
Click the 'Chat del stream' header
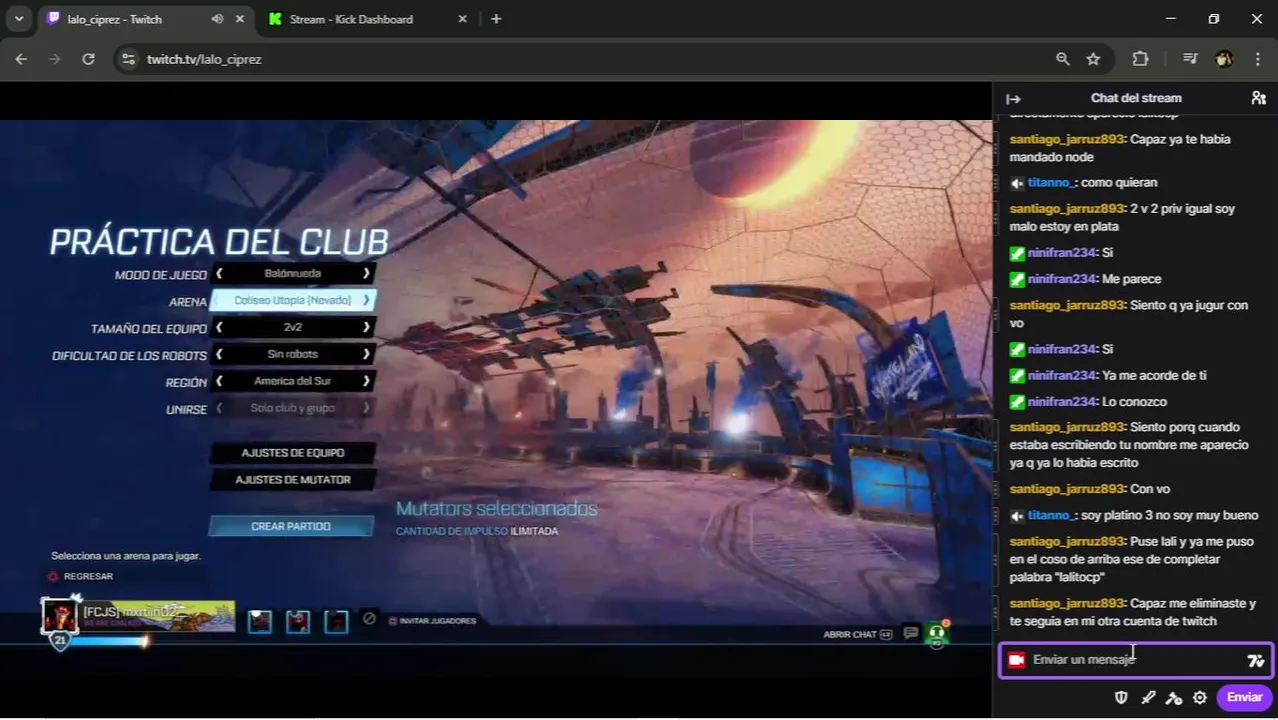[1136, 98]
